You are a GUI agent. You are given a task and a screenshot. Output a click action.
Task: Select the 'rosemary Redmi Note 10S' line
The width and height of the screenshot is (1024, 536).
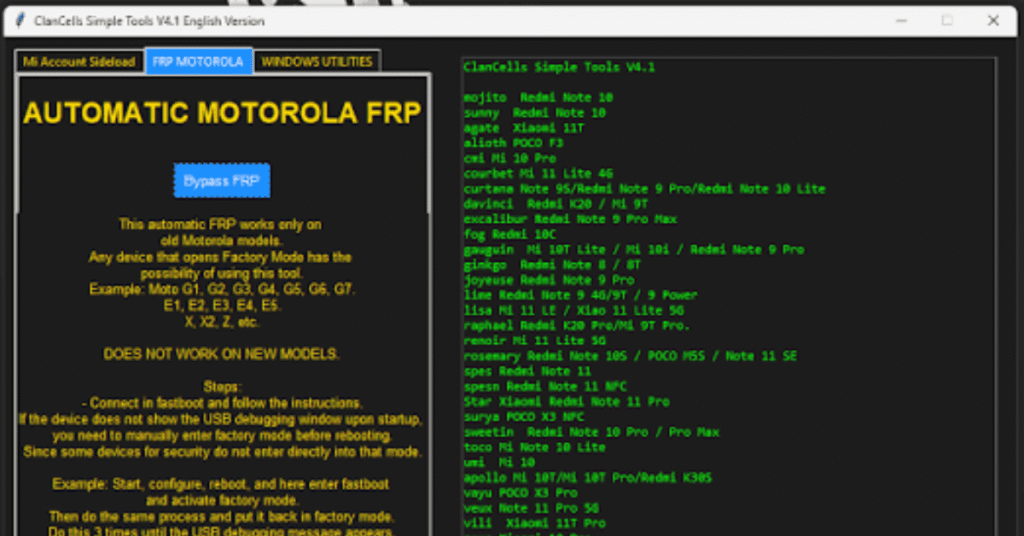tap(630, 356)
